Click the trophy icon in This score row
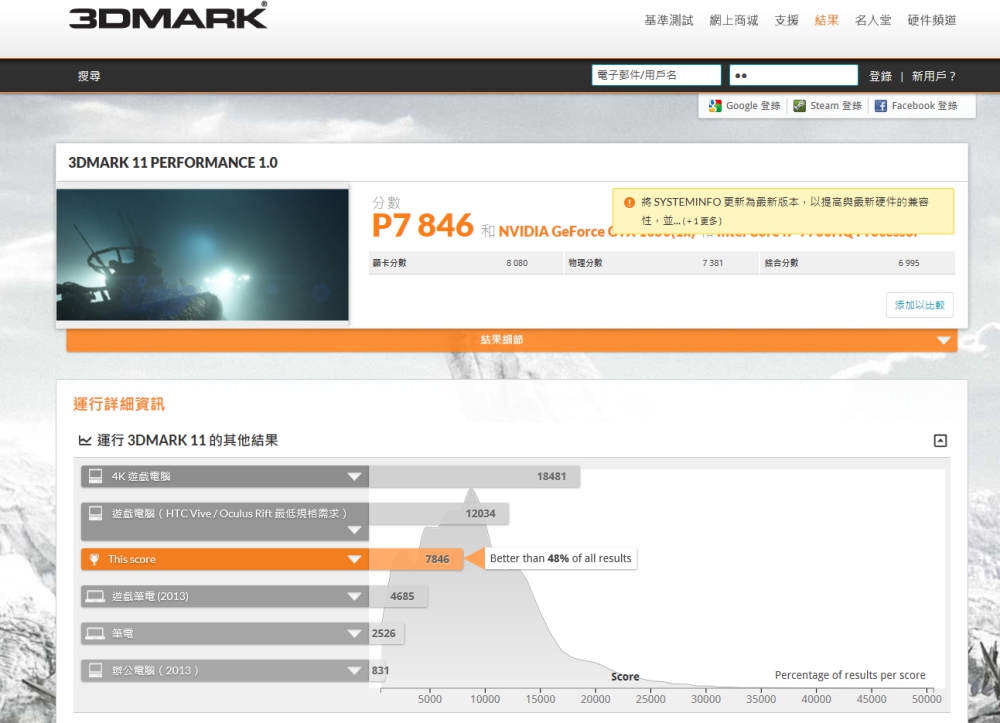This screenshot has height=723, width=1000. 94,559
